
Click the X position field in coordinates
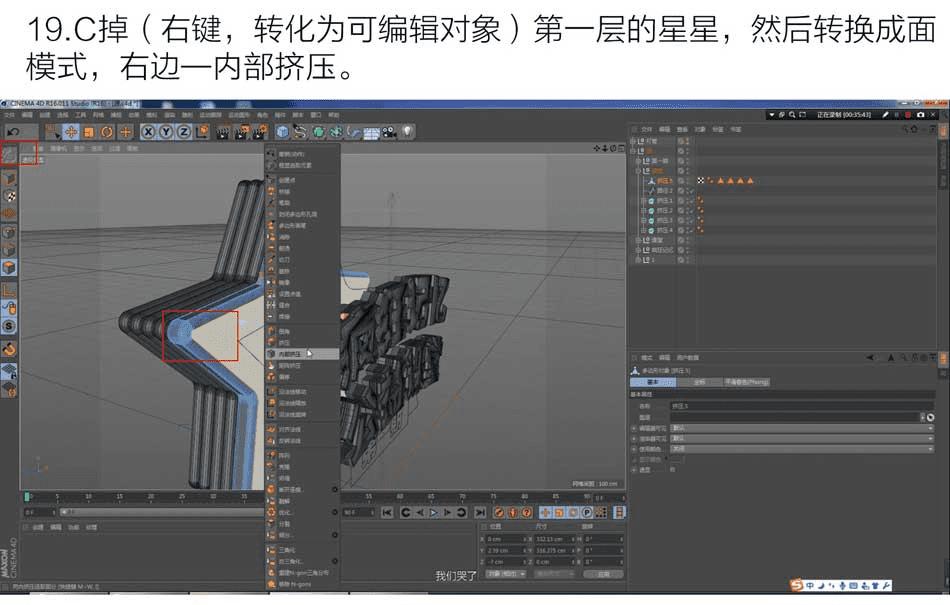[507, 539]
